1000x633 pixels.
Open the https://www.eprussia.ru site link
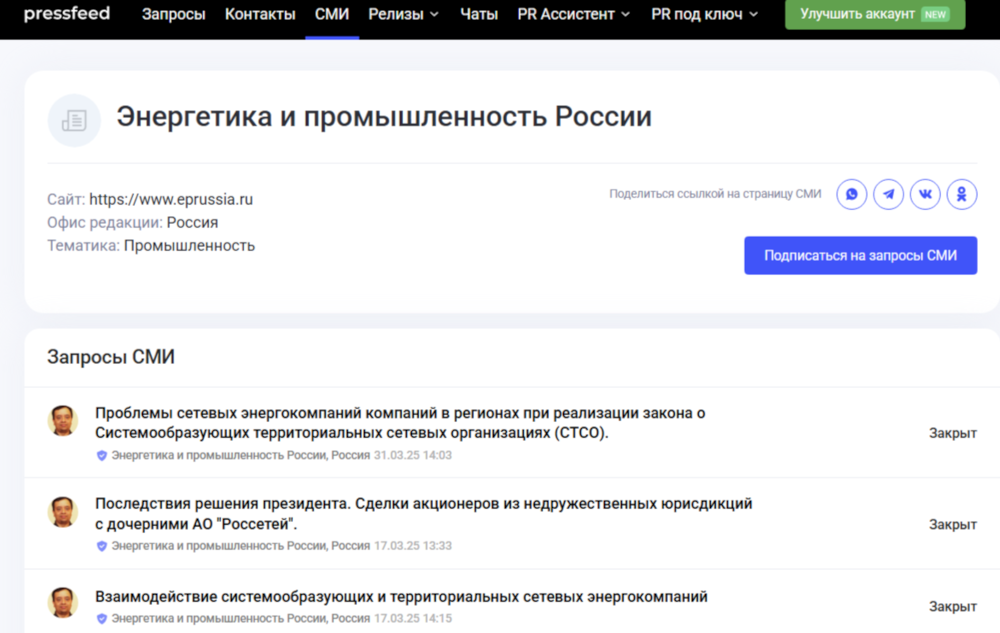point(171,200)
